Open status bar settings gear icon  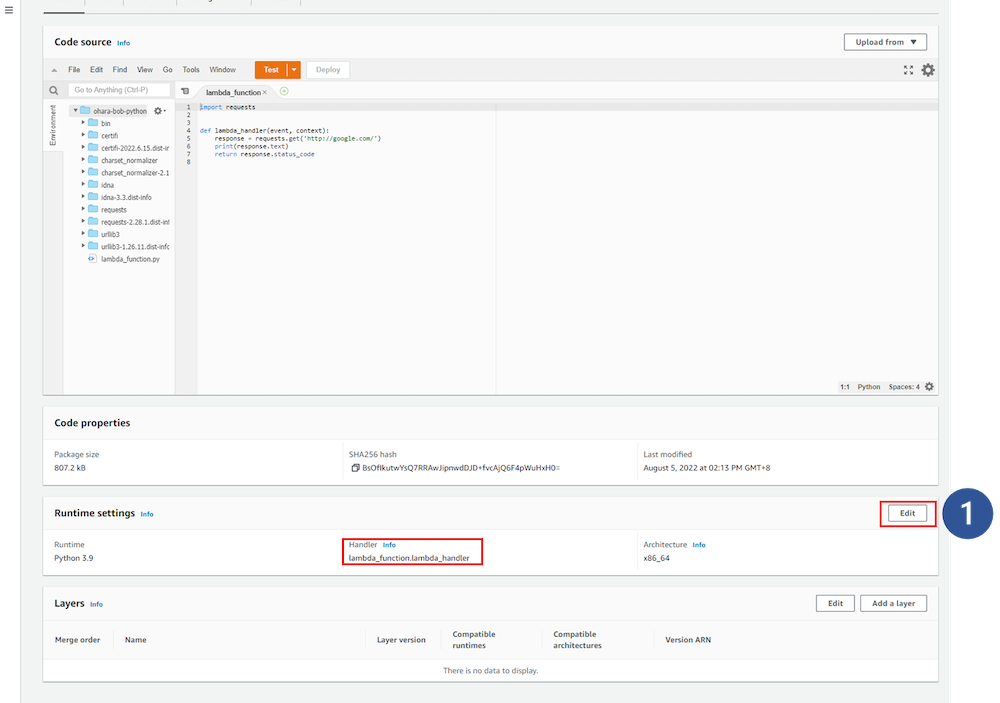(929, 387)
